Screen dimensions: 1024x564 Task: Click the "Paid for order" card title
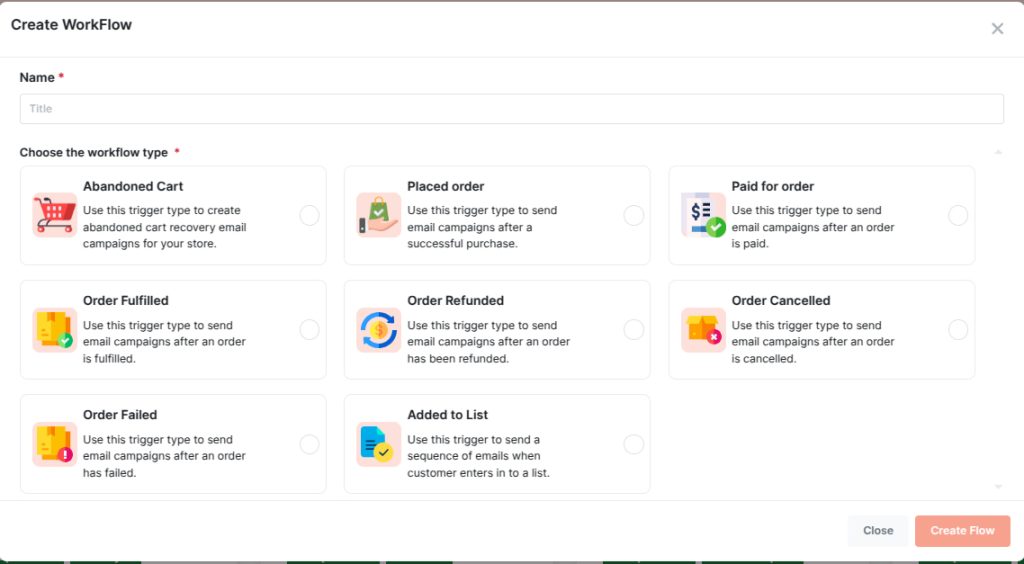pos(773,187)
